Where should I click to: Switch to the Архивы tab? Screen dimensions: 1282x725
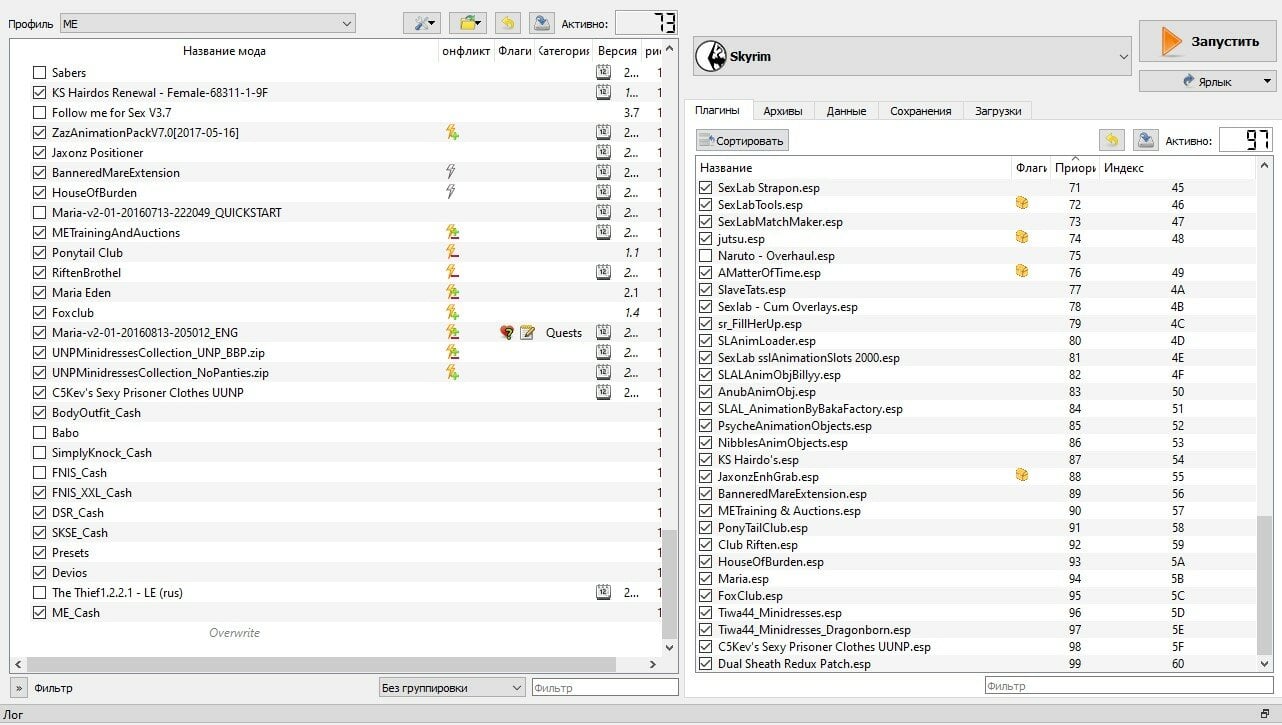click(x=782, y=111)
